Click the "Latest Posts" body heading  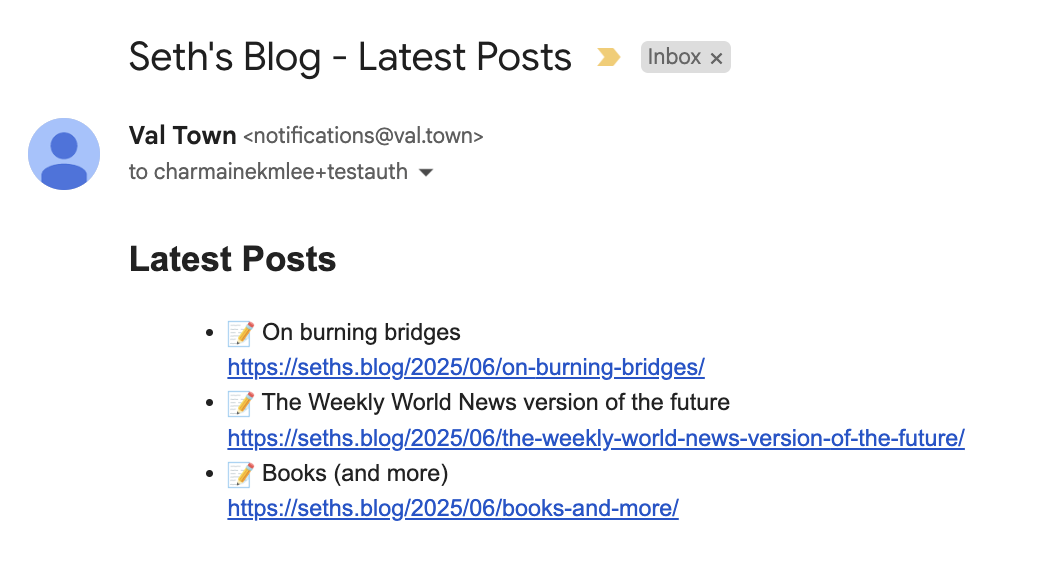click(232, 260)
